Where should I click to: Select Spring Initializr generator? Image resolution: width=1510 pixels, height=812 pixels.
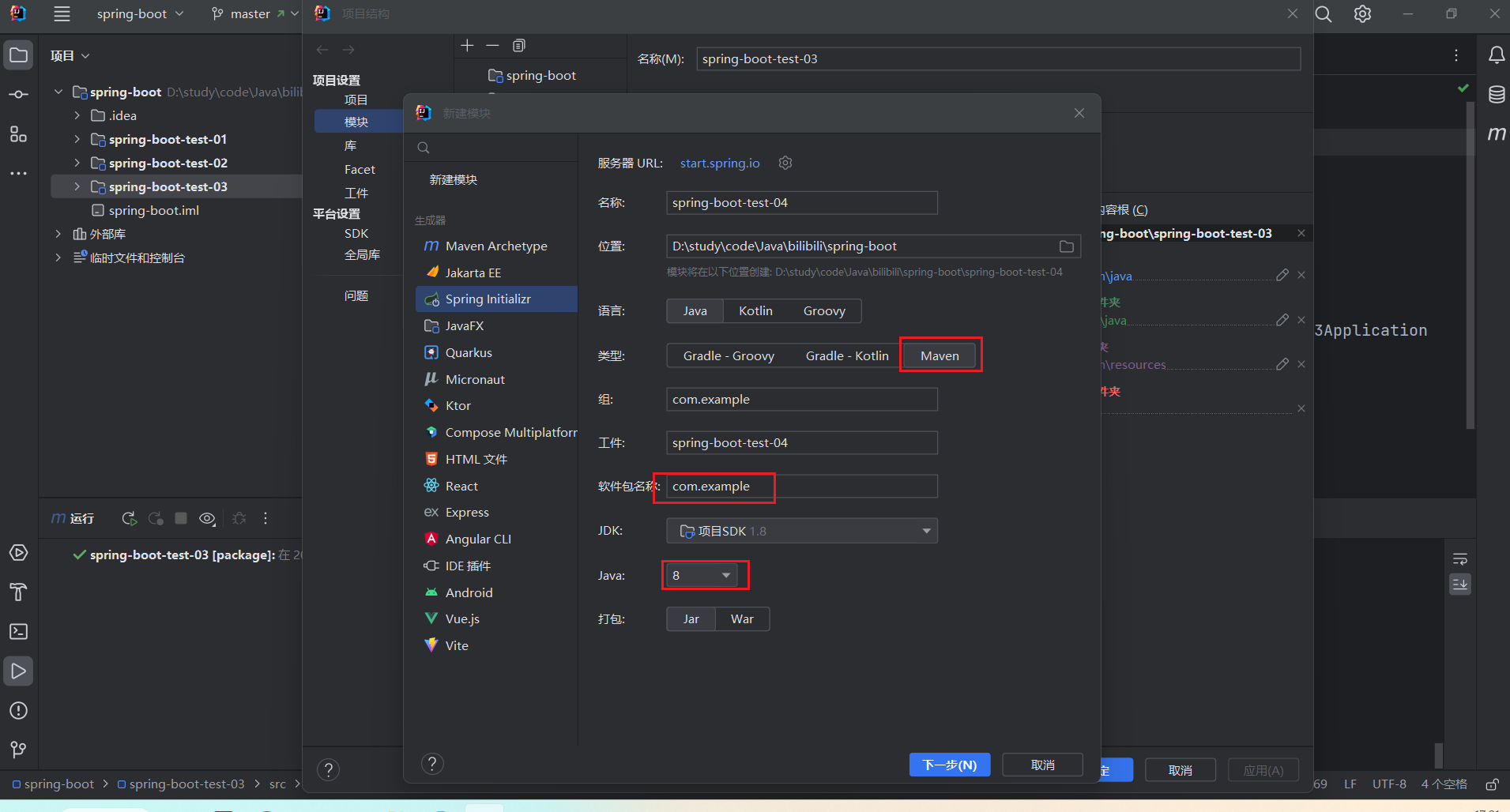(x=496, y=299)
